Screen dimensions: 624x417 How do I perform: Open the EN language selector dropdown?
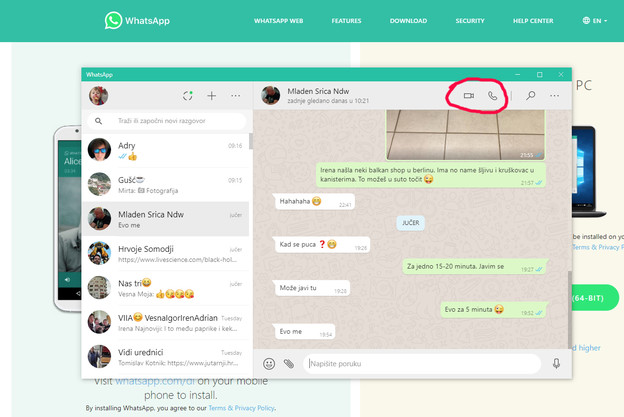click(x=595, y=21)
